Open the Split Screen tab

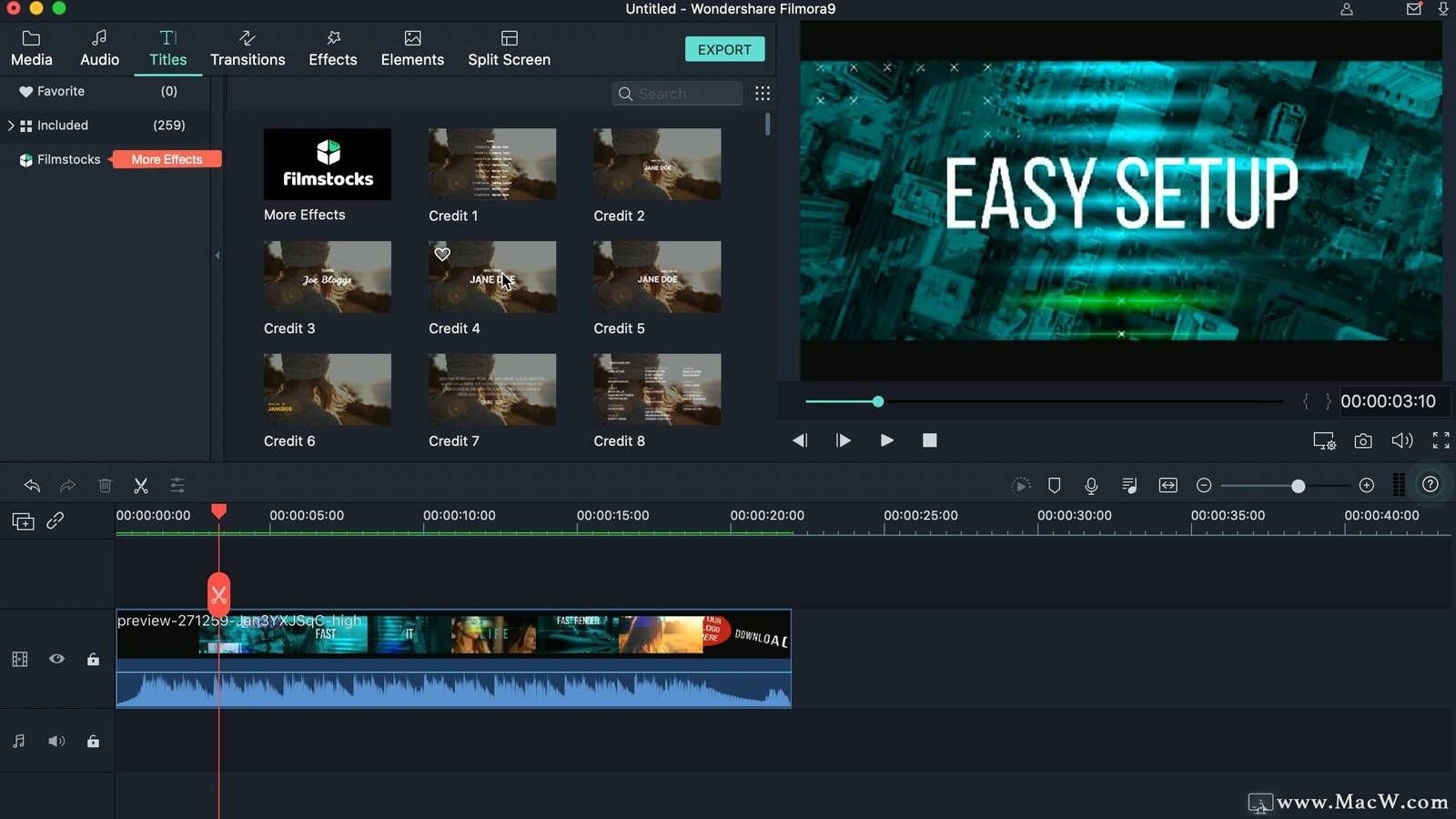click(509, 49)
